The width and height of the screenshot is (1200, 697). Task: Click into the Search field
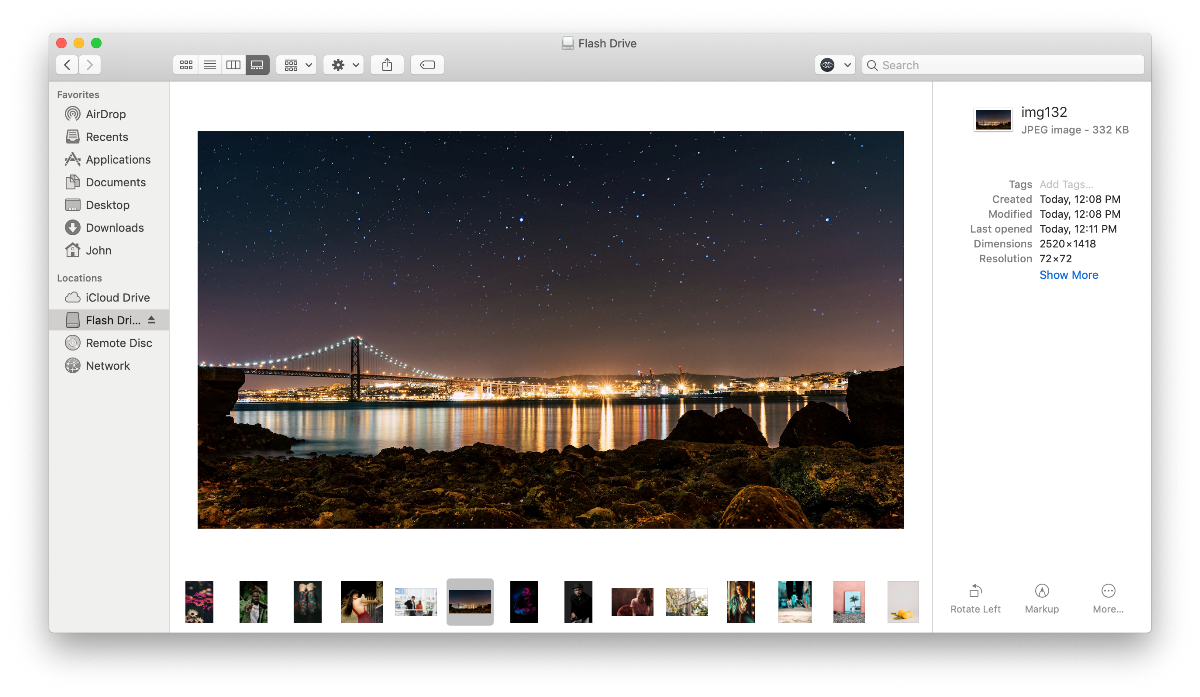1002,65
